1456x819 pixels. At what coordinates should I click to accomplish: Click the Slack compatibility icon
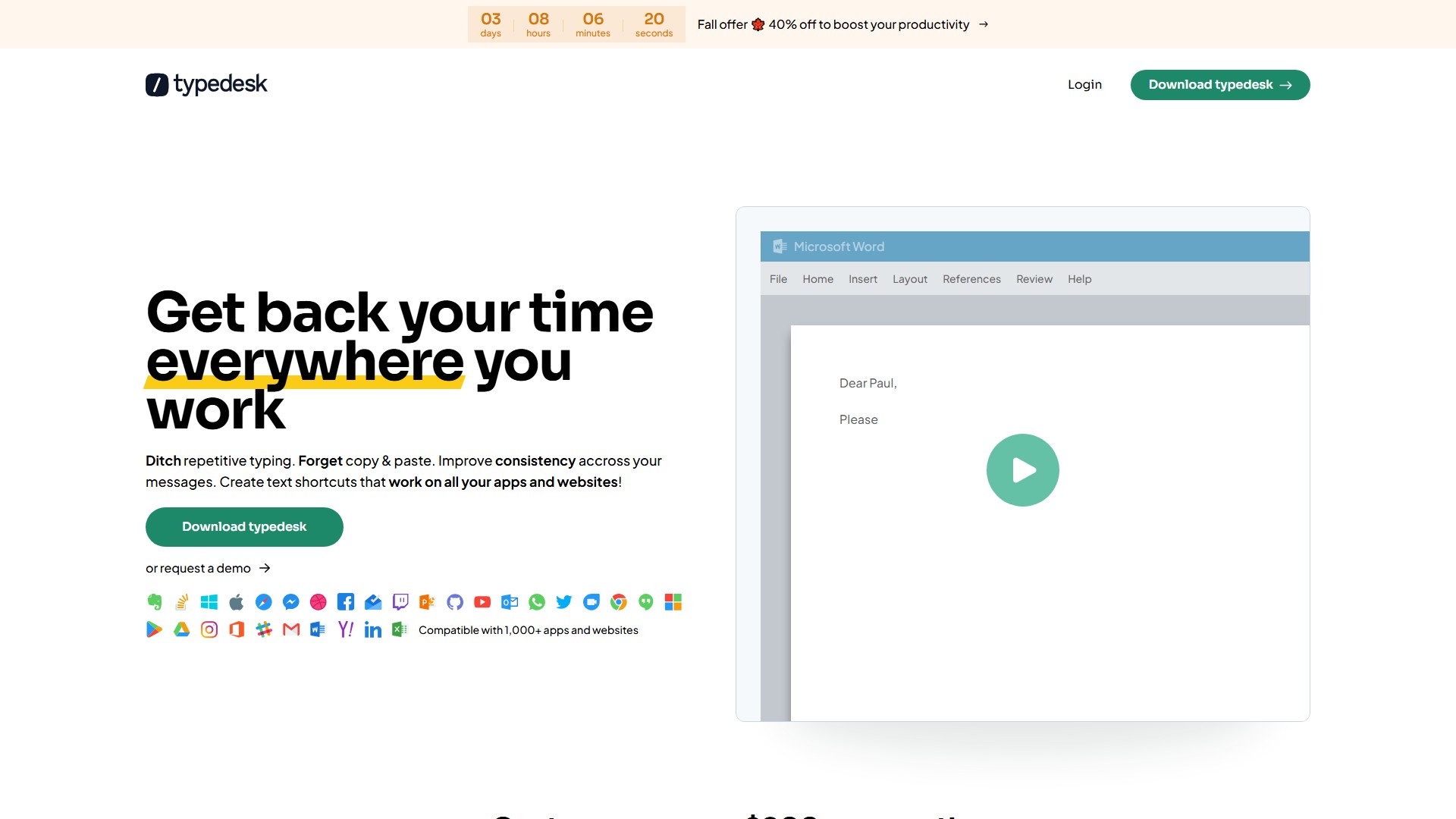[264, 629]
